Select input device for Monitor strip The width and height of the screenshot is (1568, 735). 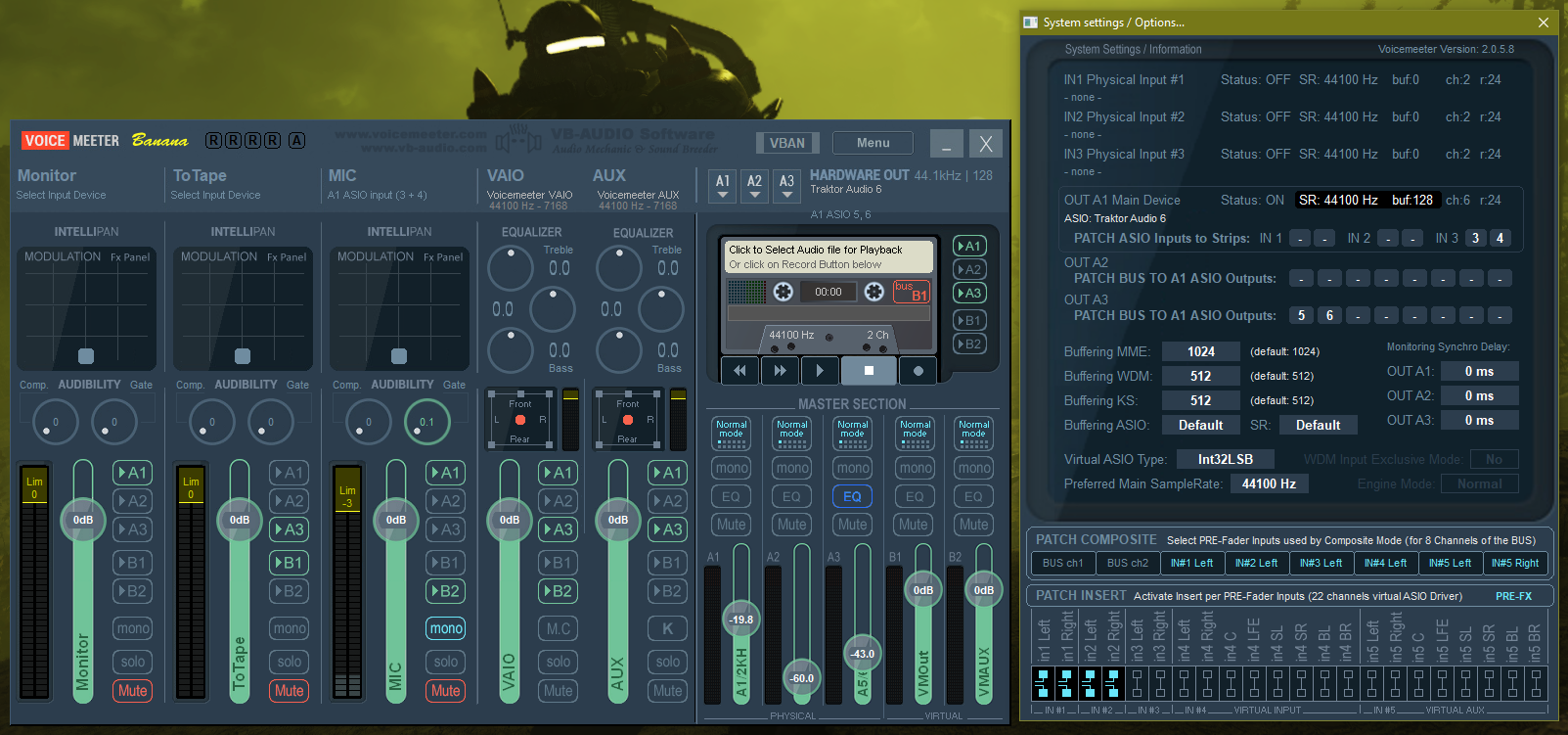(x=61, y=195)
